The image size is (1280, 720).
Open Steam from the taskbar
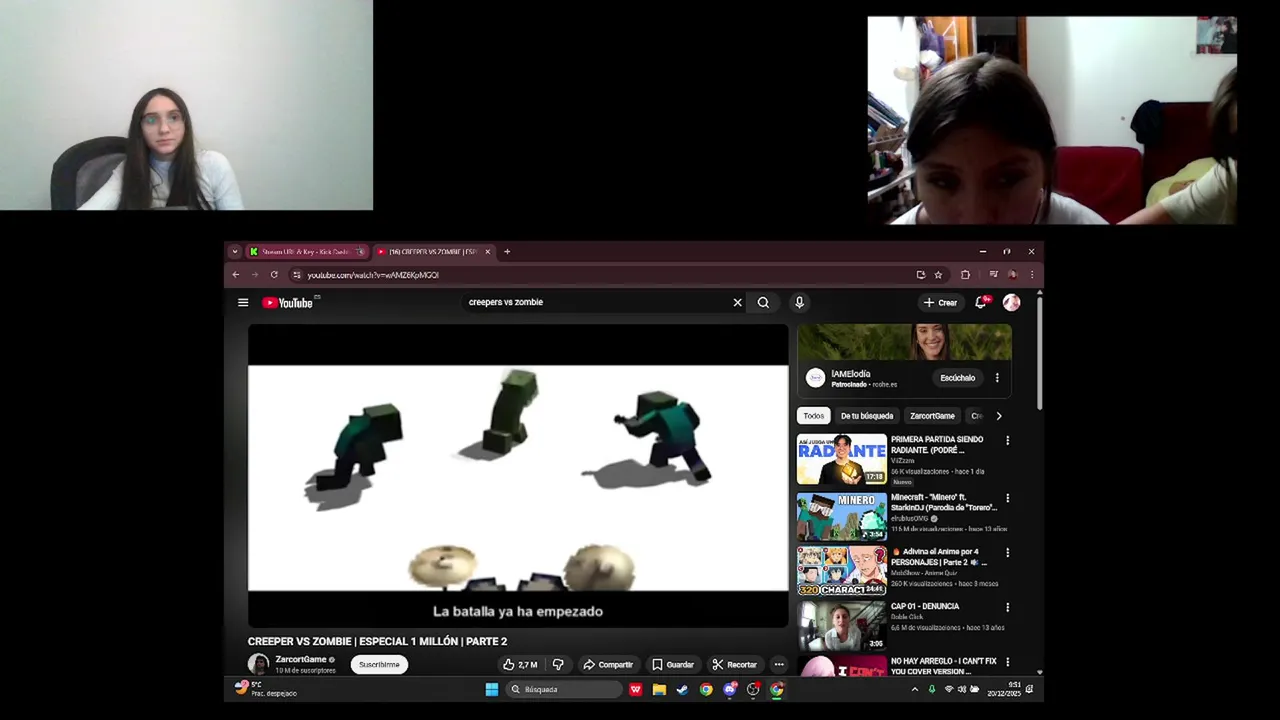tap(682, 689)
